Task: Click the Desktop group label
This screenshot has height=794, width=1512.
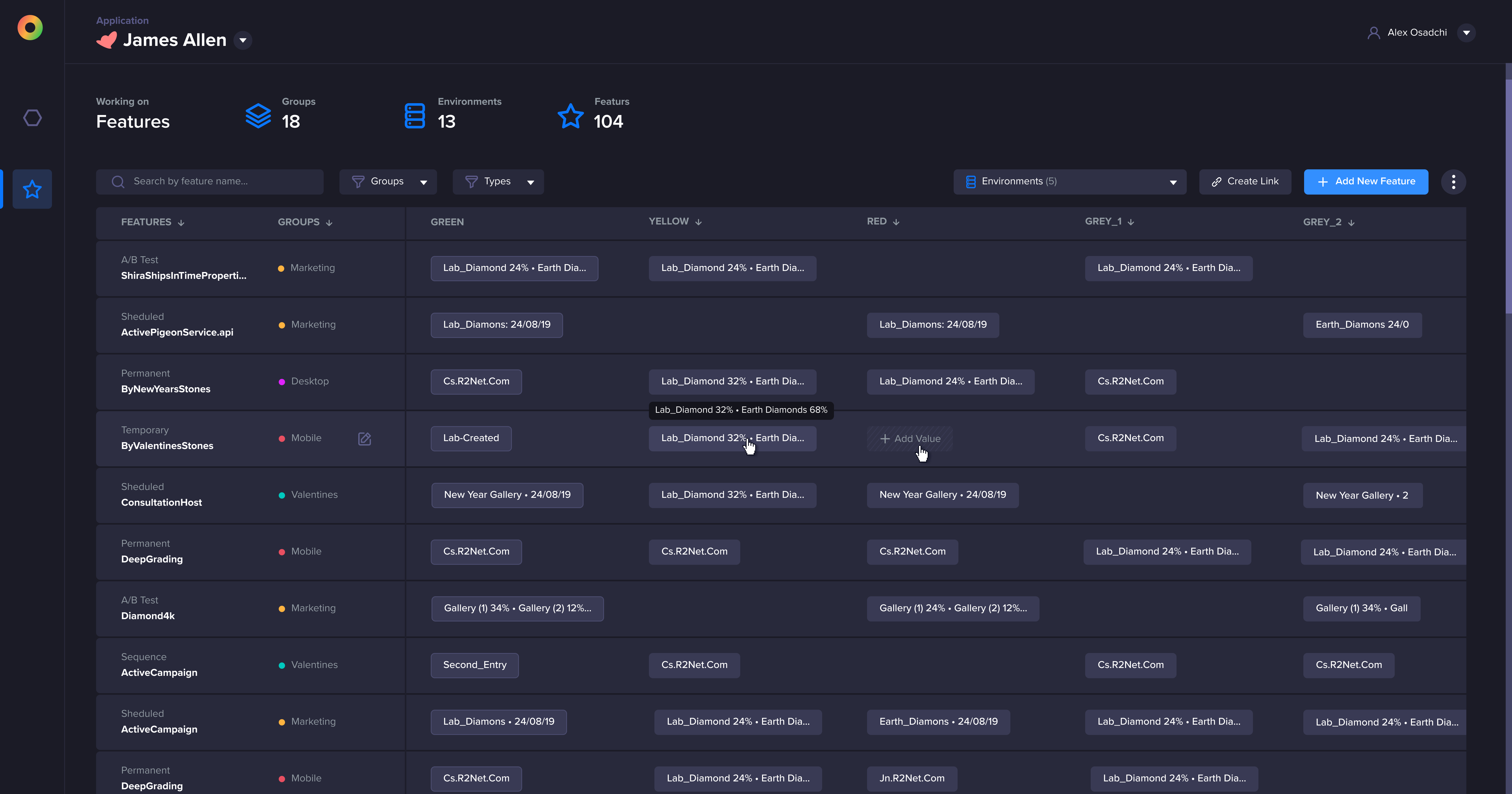Action: click(x=310, y=382)
